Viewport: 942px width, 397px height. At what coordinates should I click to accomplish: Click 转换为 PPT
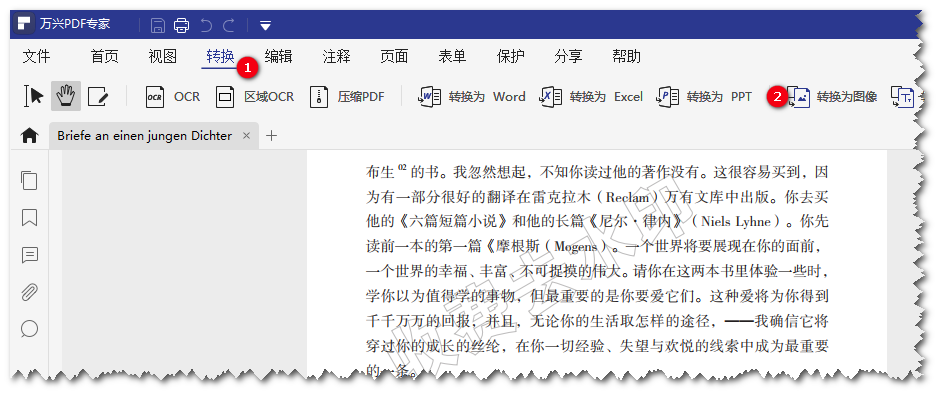point(703,97)
